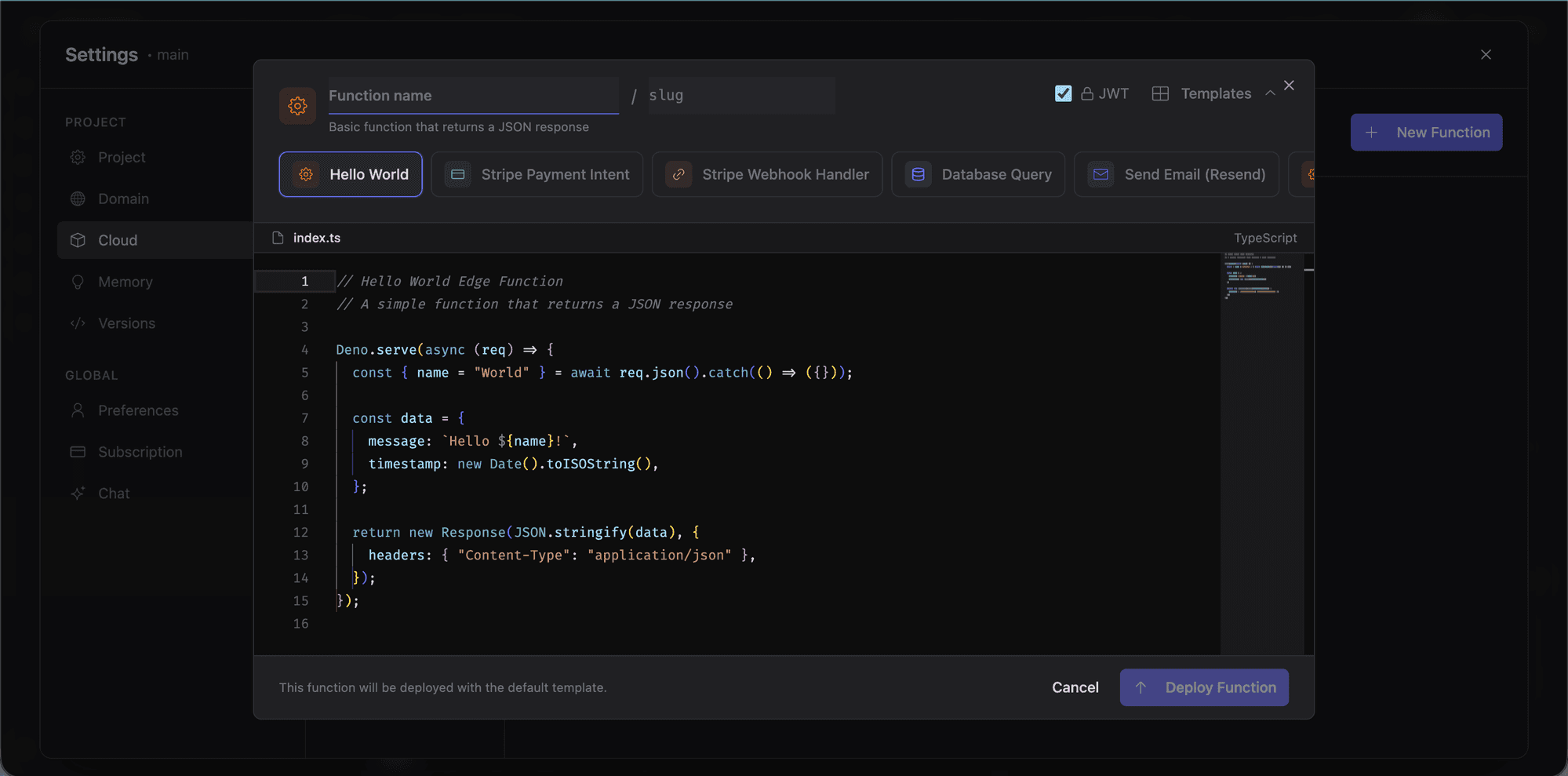Select the database icon on Database Query template

(x=917, y=174)
